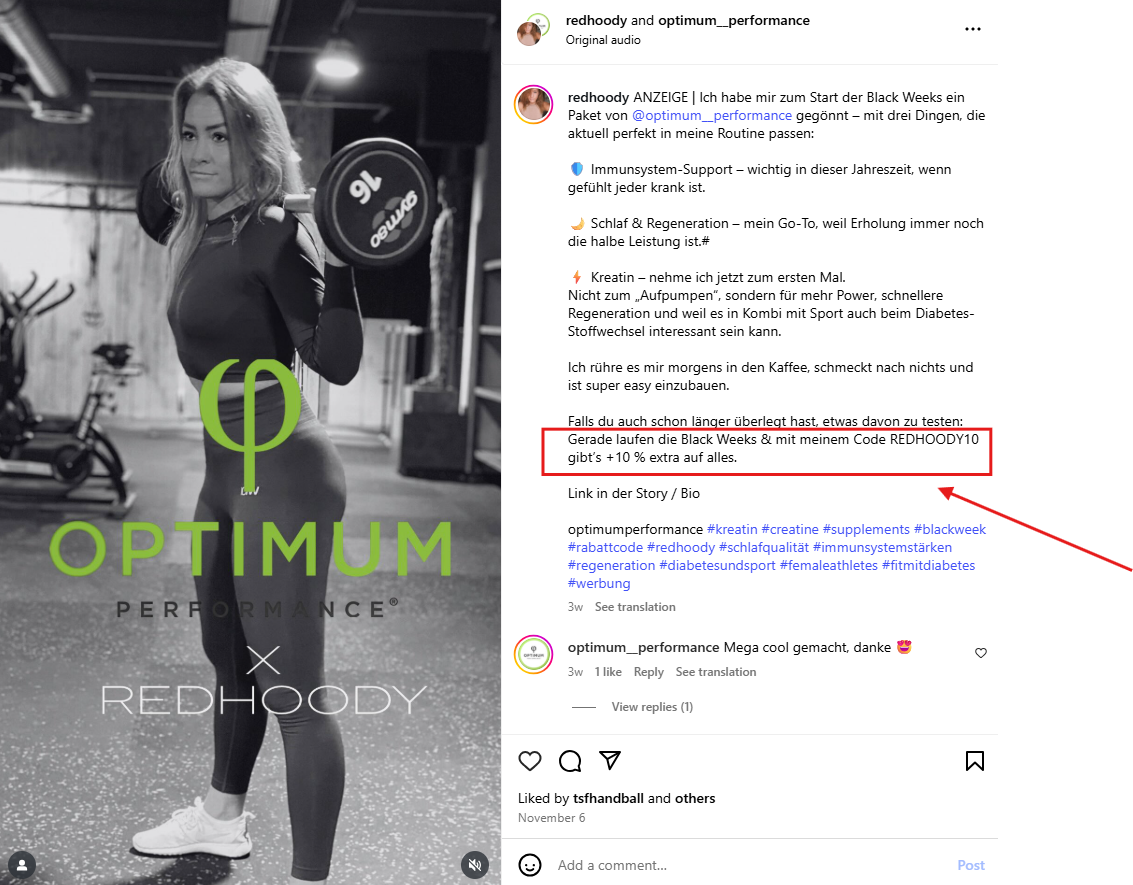Share the post with paper plane icon

pyautogui.click(x=610, y=760)
